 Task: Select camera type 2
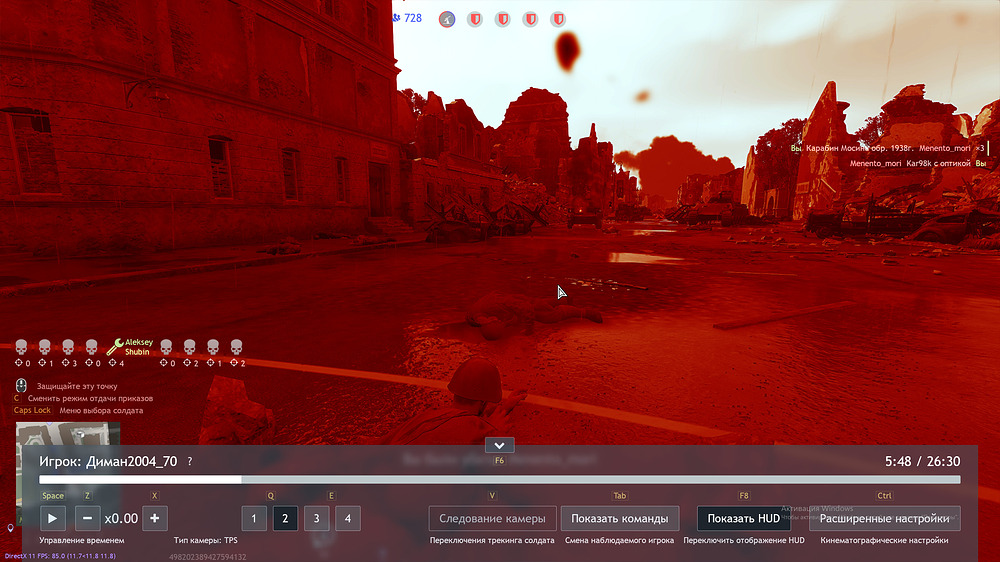(285, 519)
